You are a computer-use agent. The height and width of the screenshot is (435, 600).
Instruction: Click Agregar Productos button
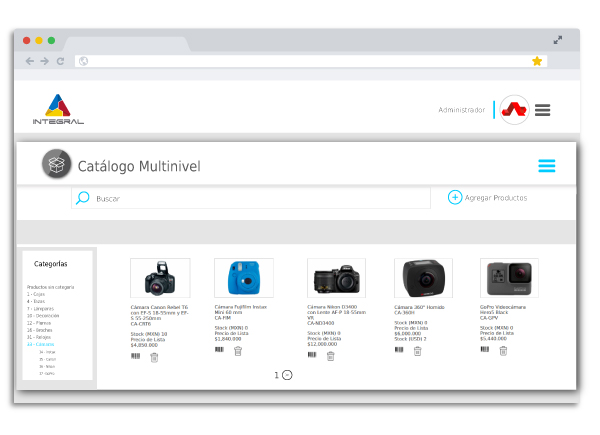(x=487, y=198)
